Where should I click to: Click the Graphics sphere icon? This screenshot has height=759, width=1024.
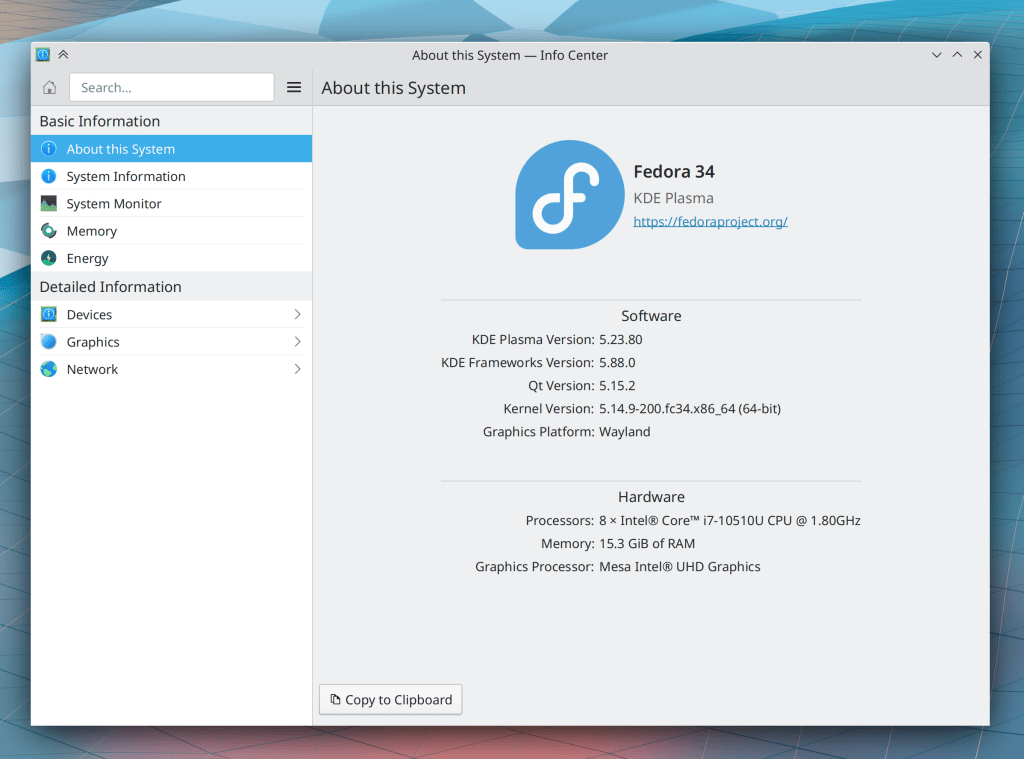point(48,342)
